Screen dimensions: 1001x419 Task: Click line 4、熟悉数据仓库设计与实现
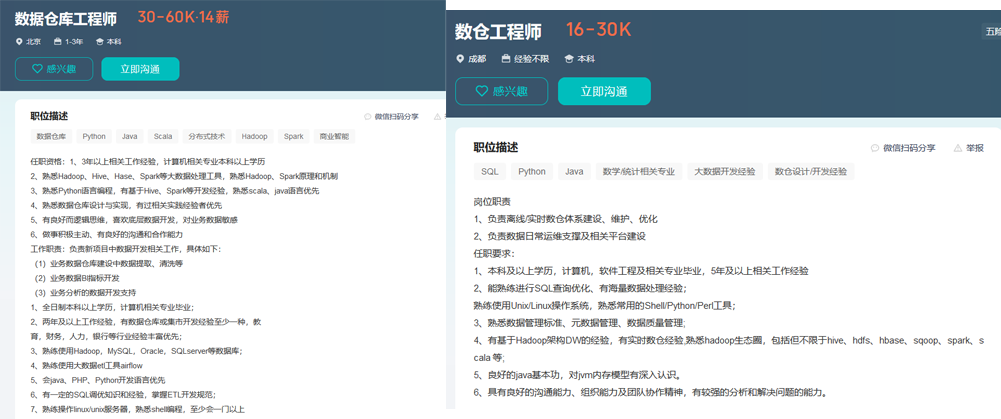126,205
